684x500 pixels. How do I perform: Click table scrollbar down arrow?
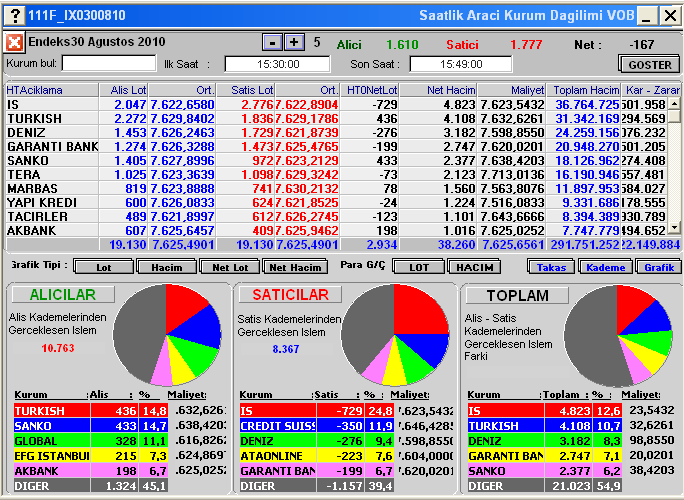point(674,228)
